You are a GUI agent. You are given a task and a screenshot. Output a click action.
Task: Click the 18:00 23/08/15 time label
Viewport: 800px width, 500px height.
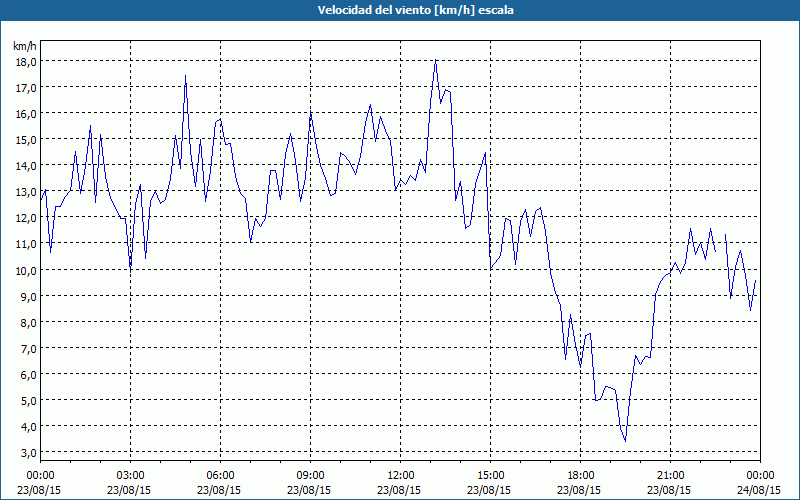click(580, 483)
